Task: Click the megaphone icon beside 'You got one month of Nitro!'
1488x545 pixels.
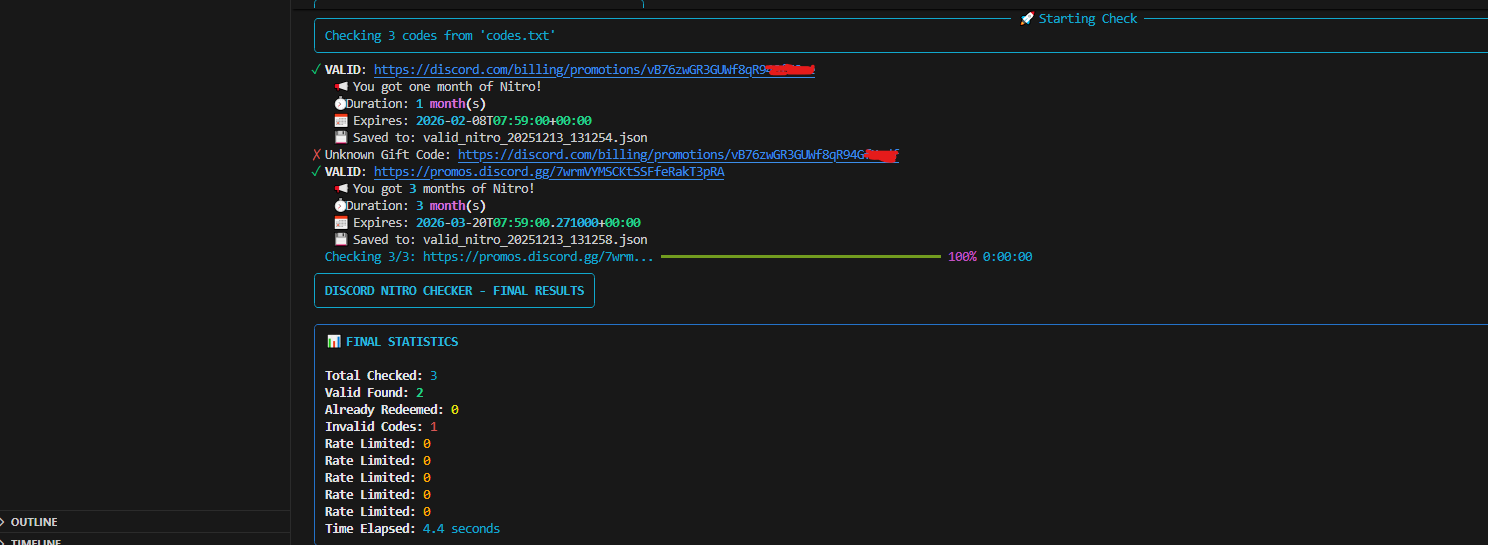Action: (x=342, y=87)
